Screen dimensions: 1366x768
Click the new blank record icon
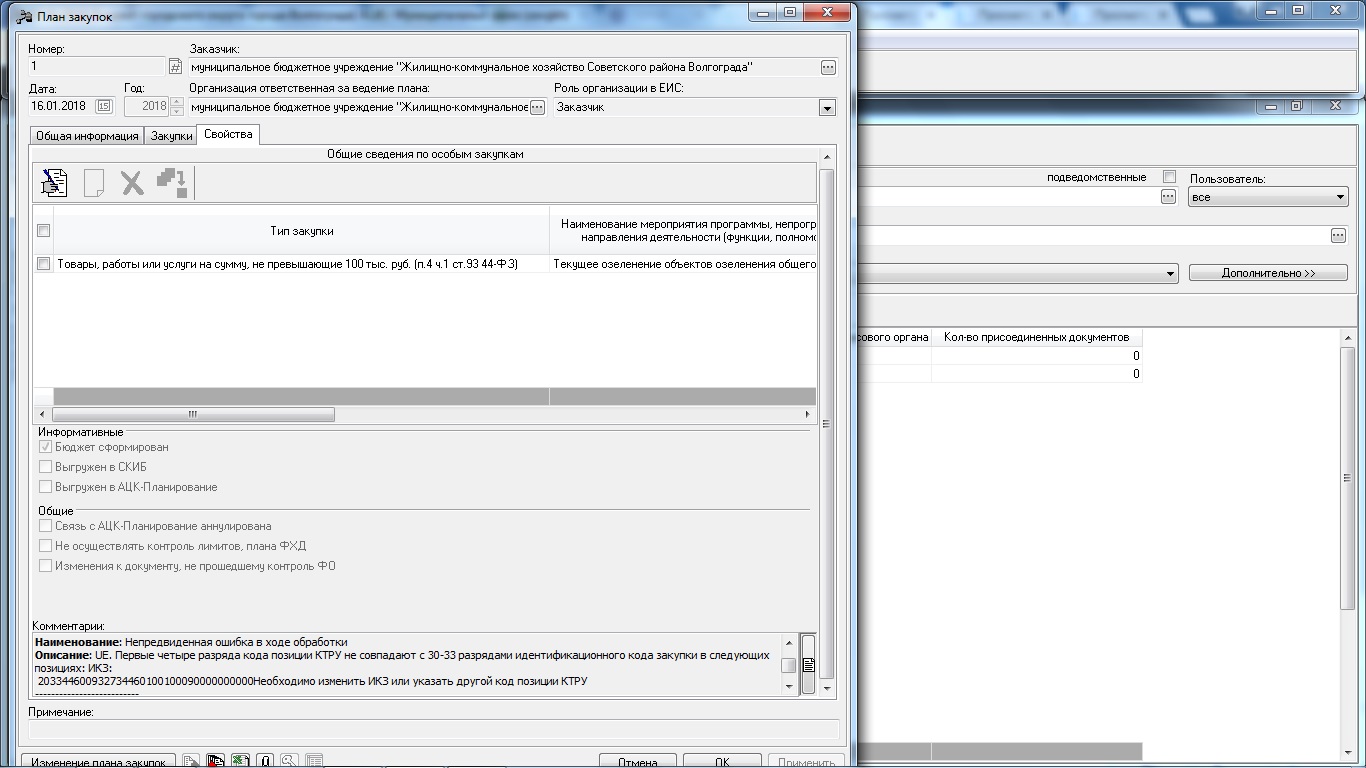click(x=94, y=183)
